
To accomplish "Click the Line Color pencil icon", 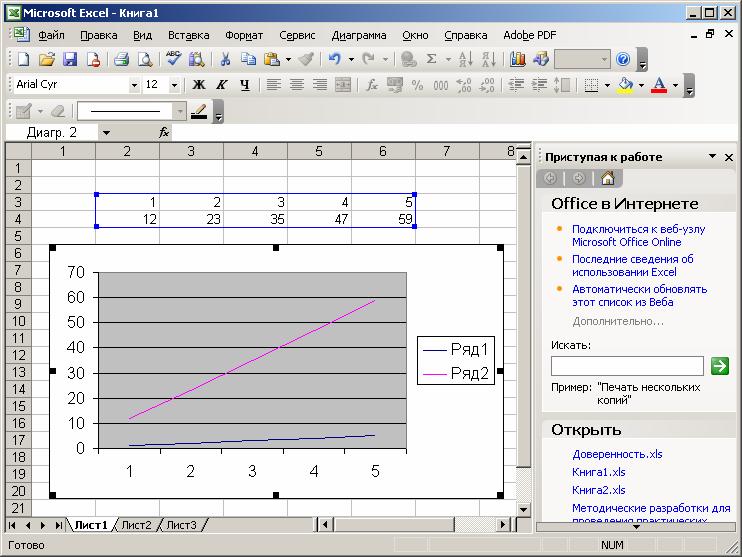I will pyautogui.click(x=199, y=112).
